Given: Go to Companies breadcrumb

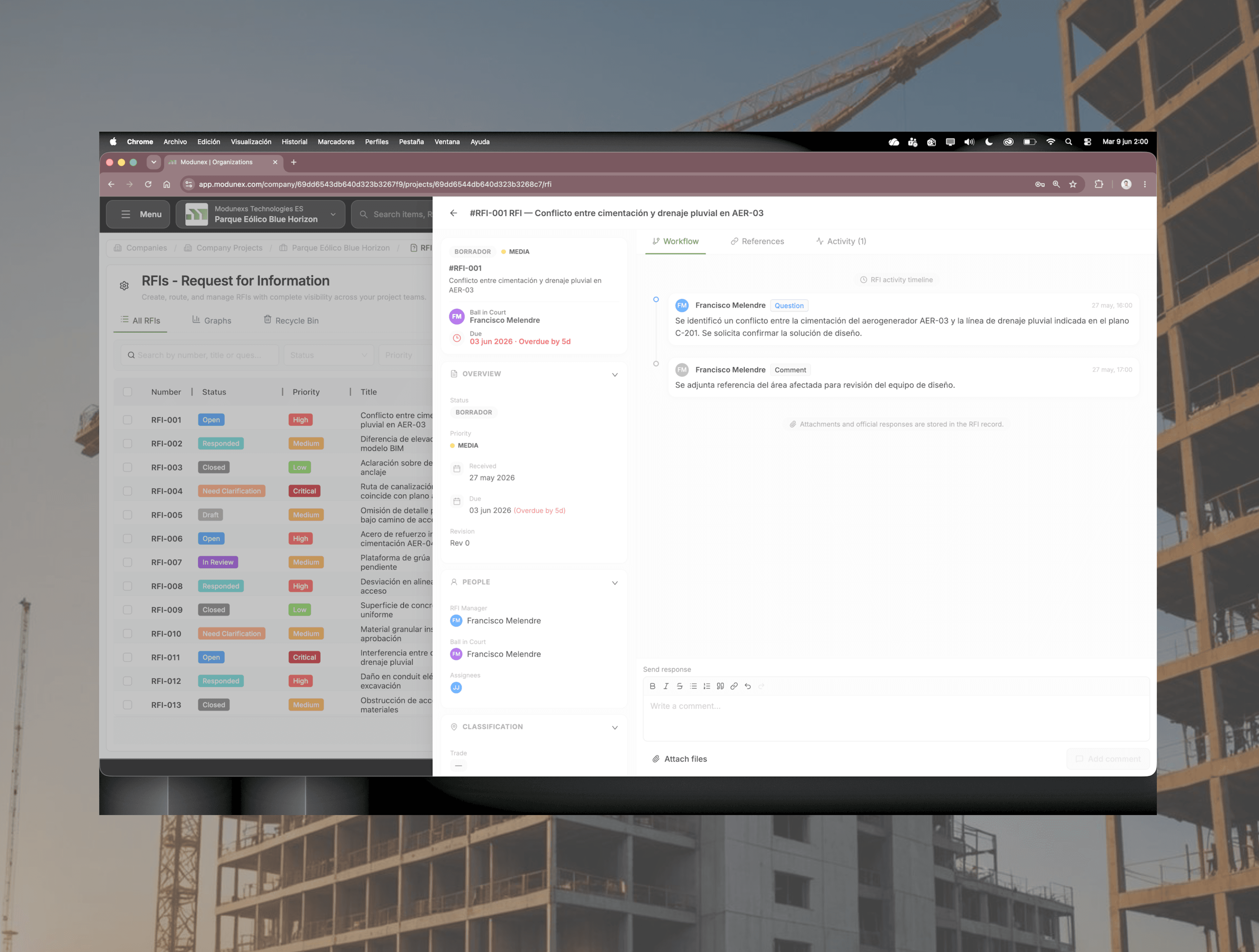Looking at the screenshot, I should point(141,248).
